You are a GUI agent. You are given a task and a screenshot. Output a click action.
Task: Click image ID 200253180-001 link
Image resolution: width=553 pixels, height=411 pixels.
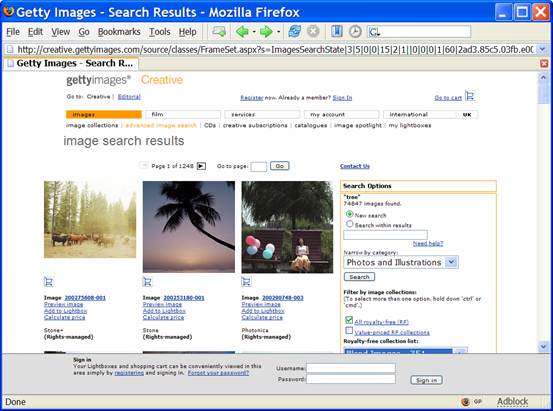pyautogui.click(x=184, y=298)
